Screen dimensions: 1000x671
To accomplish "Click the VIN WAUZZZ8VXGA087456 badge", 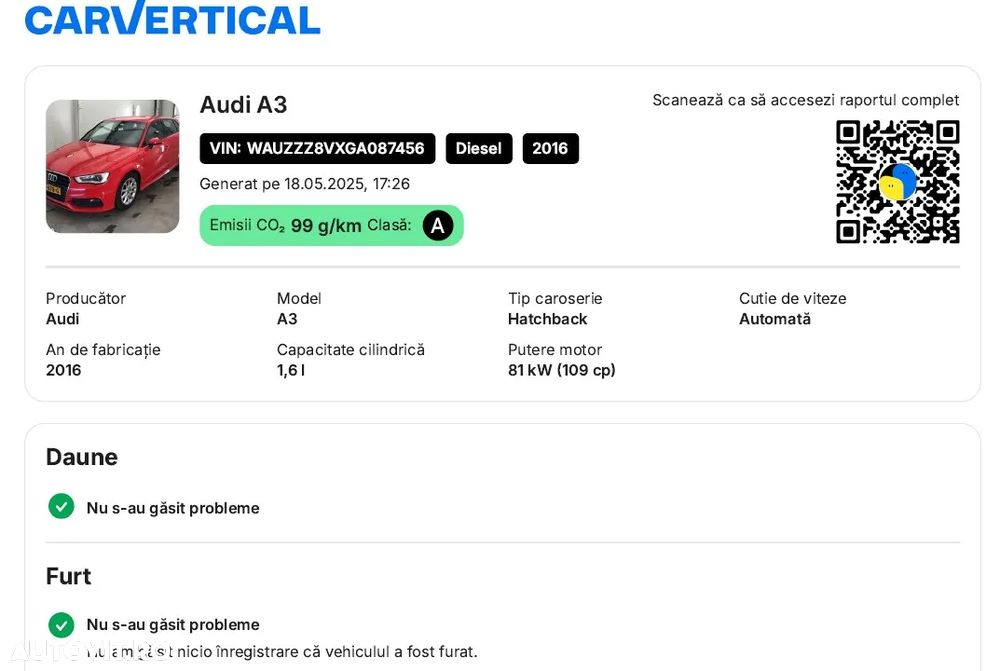I will pyautogui.click(x=317, y=149).
